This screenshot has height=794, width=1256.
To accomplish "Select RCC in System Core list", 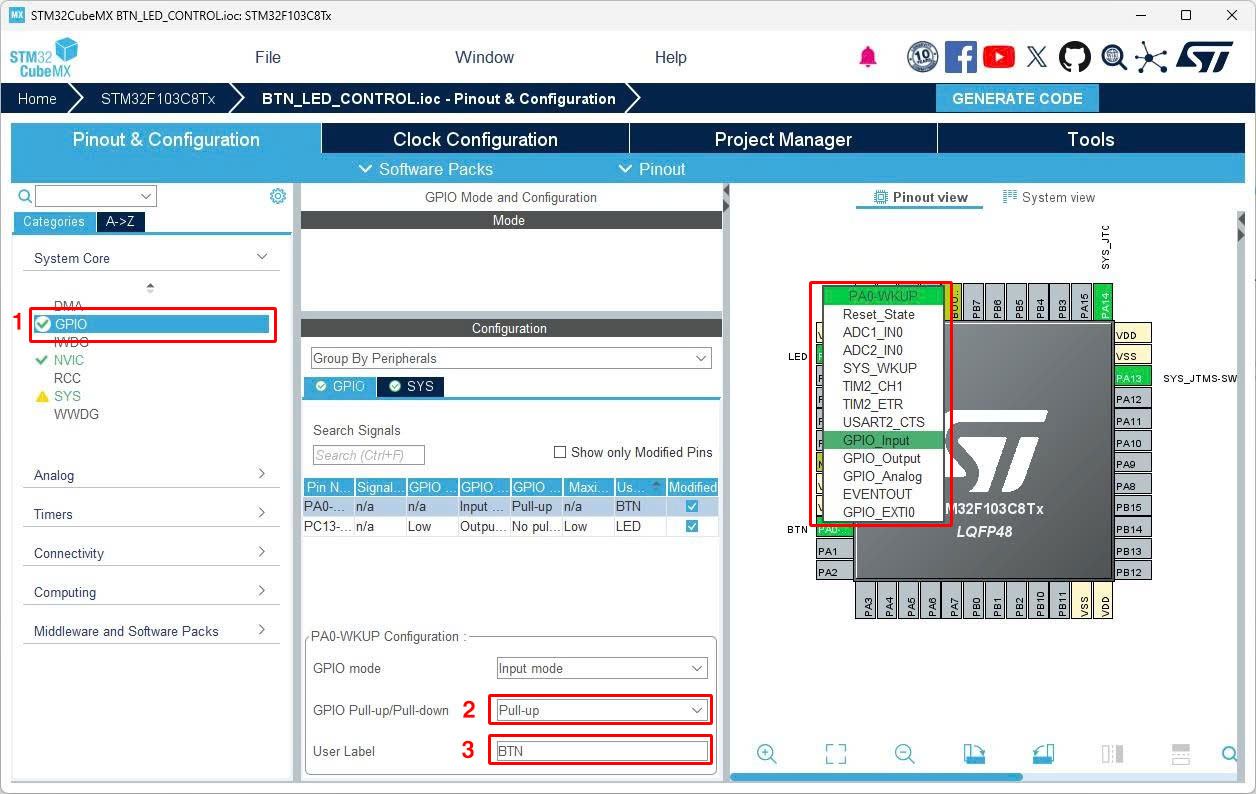I will click(x=67, y=378).
